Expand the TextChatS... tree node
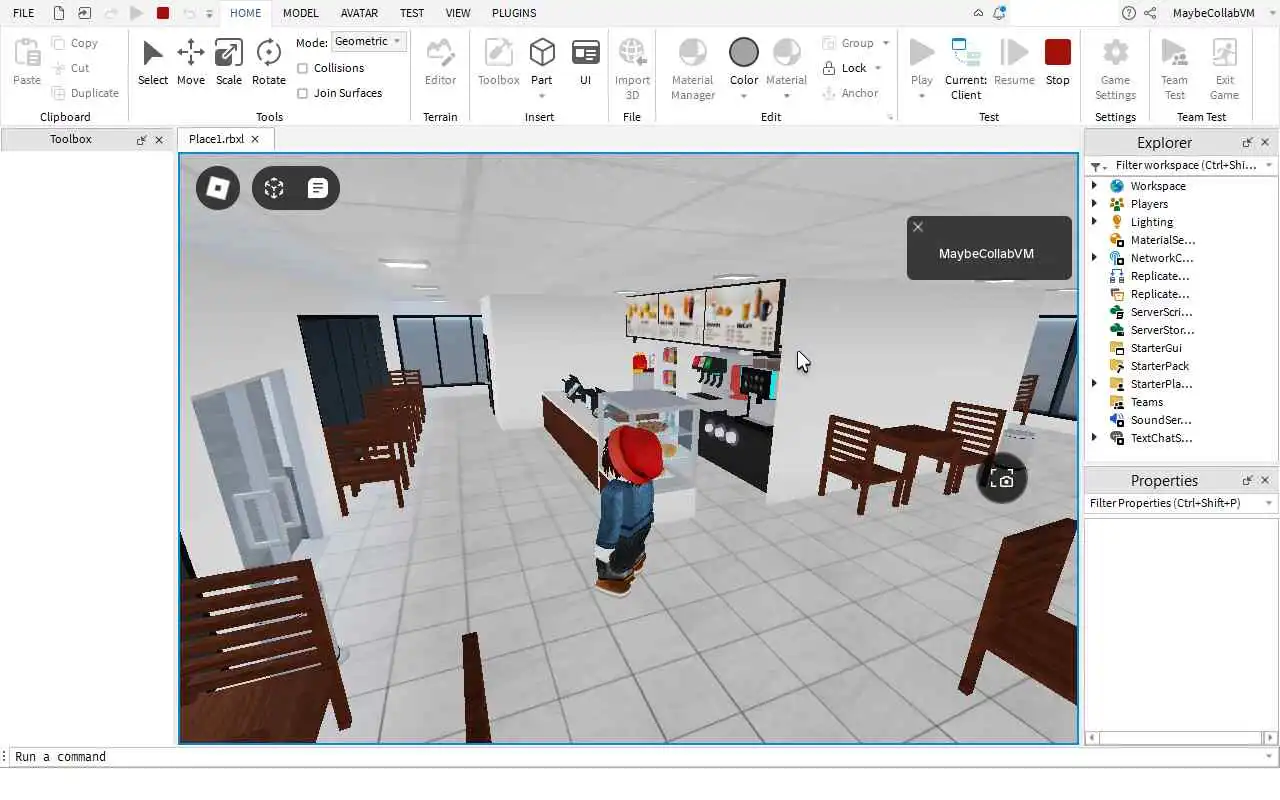This screenshot has width=1280, height=800. pos(1094,438)
